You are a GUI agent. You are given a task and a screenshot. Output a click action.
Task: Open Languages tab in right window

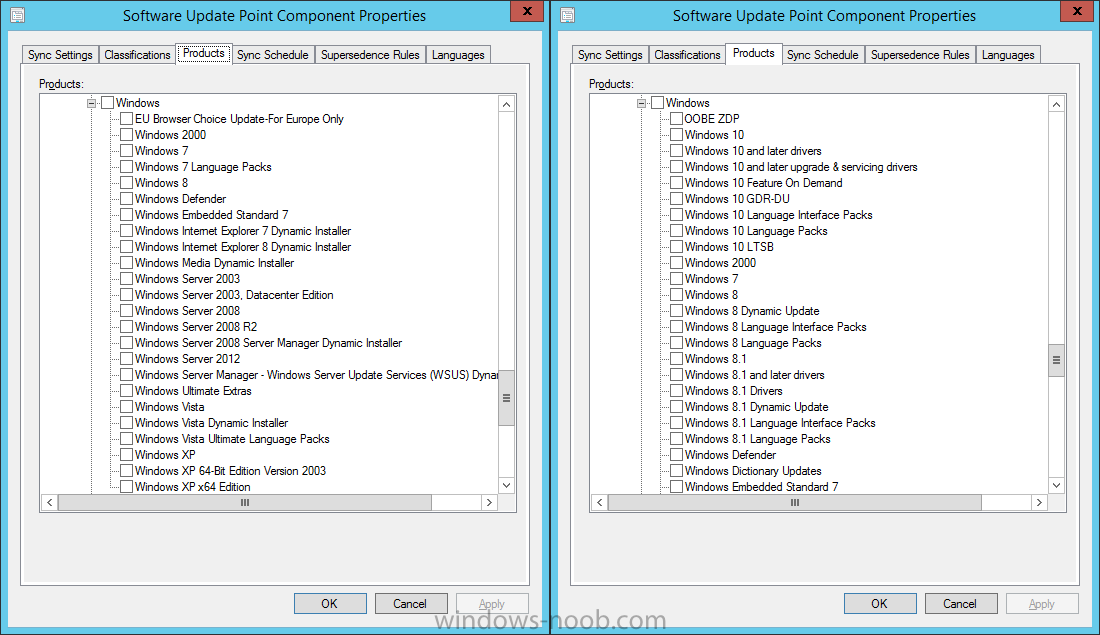click(1008, 55)
